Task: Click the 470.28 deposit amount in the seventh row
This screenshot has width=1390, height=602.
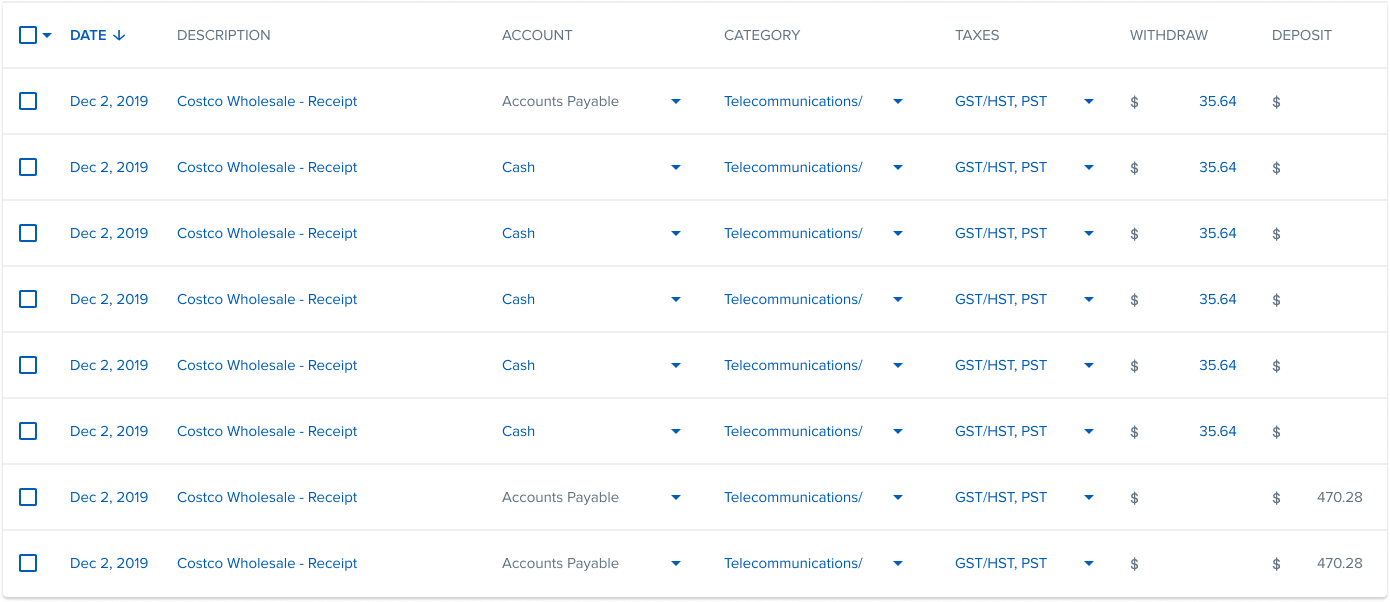Action: click(1339, 497)
